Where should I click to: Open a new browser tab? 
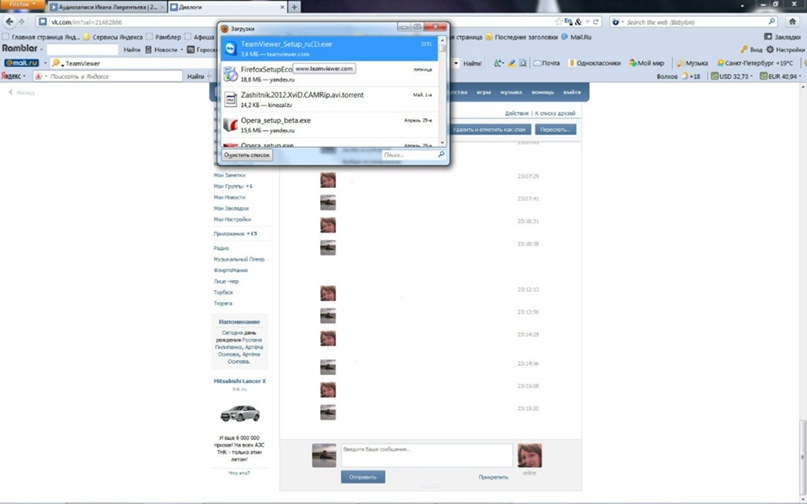294,7
